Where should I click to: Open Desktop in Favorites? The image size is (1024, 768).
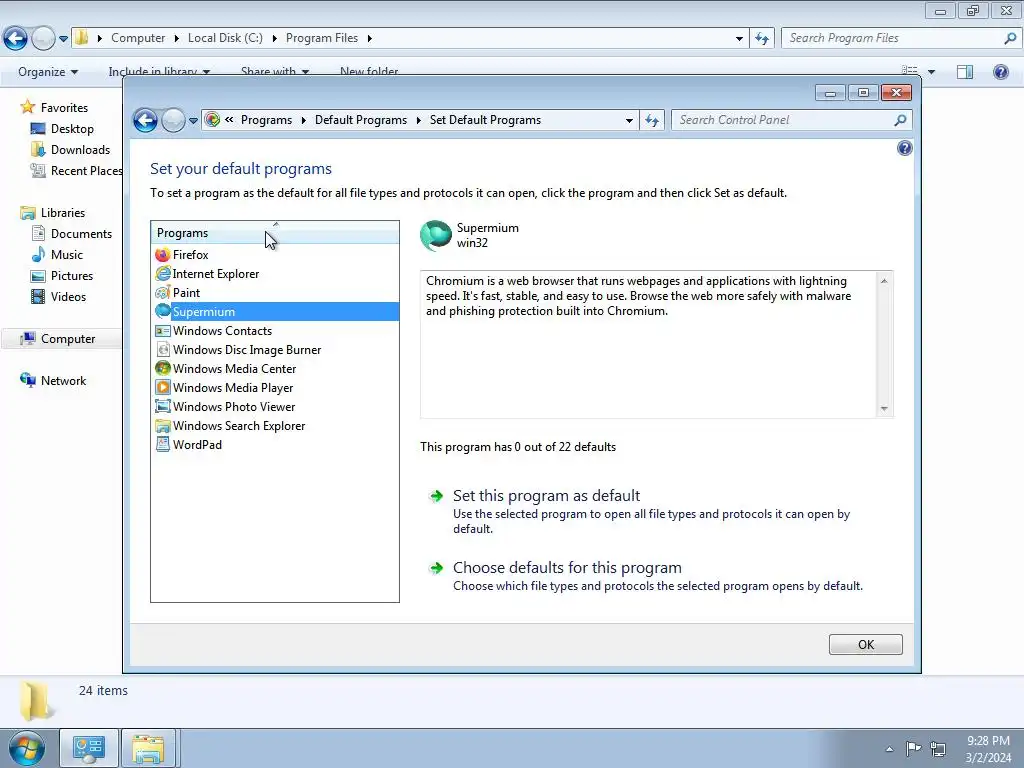click(72, 129)
